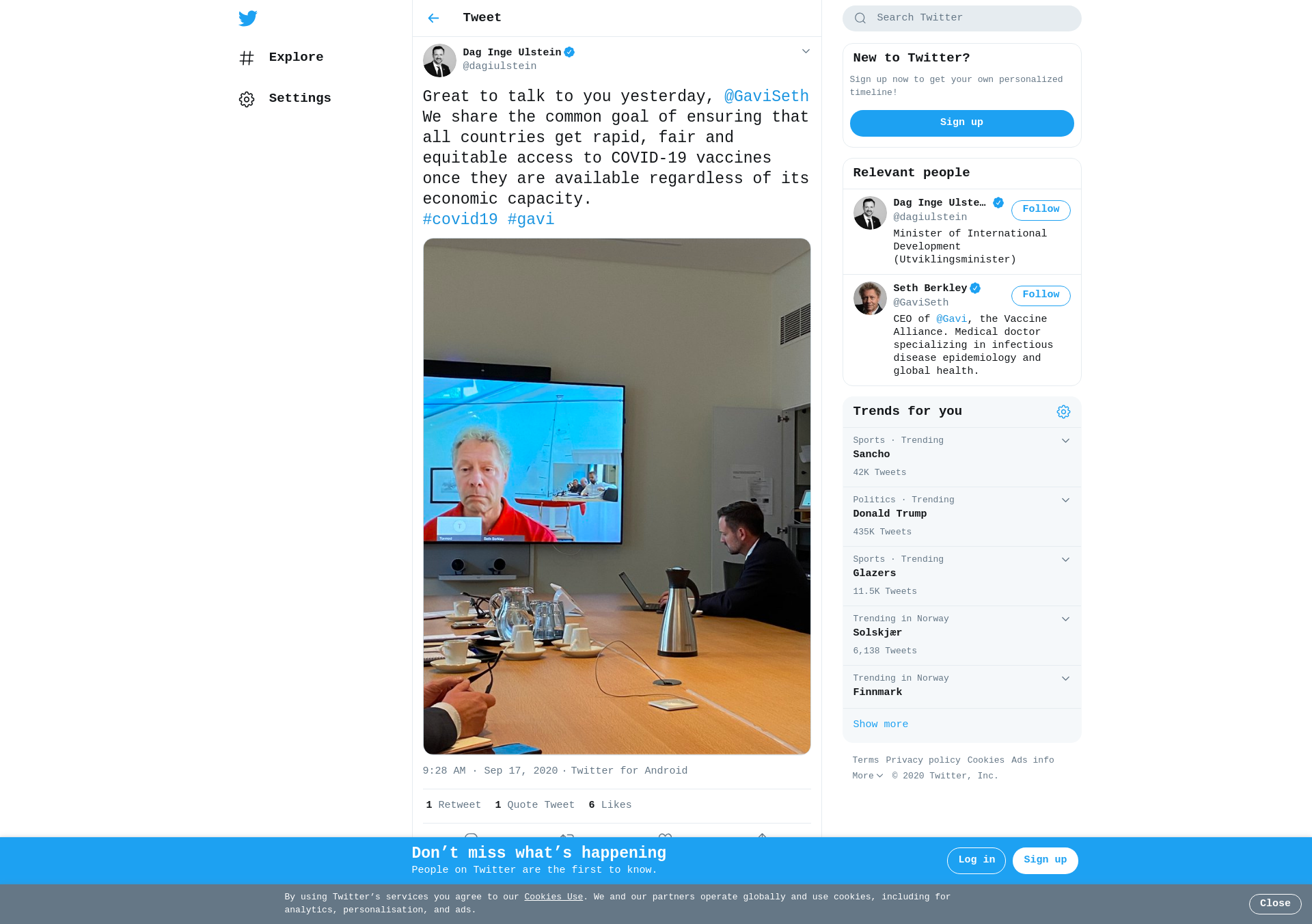The height and width of the screenshot is (924, 1312).
Task: Expand options for Sancho trend
Action: click(1065, 441)
